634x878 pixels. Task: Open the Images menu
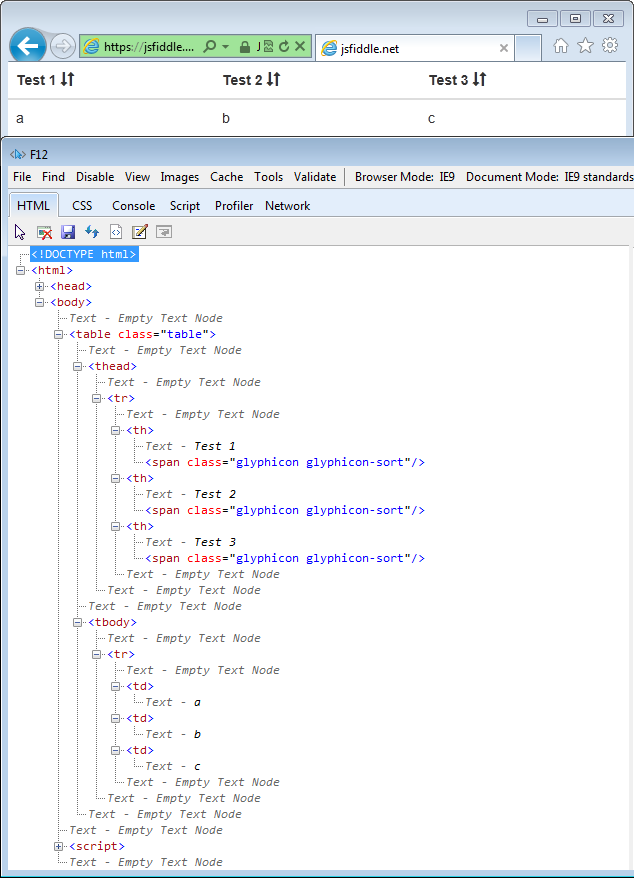coord(180,177)
